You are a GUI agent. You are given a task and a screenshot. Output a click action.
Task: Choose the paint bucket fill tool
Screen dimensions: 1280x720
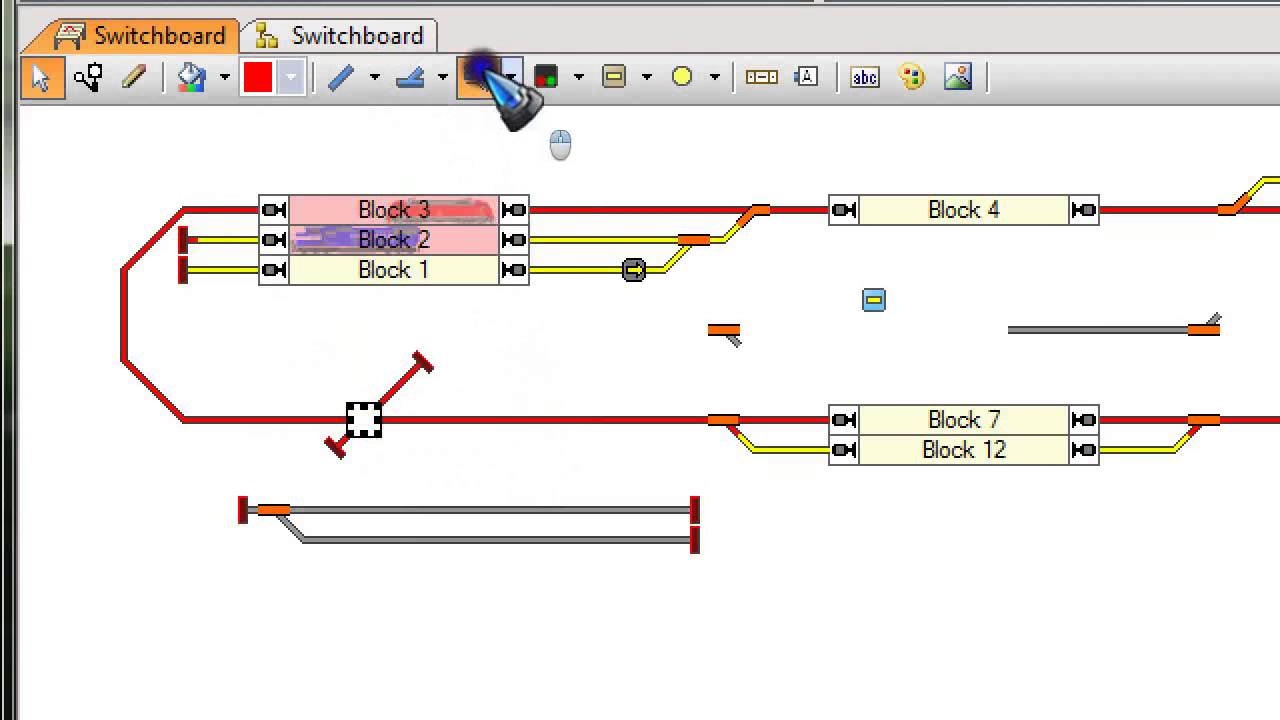[192, 77]
